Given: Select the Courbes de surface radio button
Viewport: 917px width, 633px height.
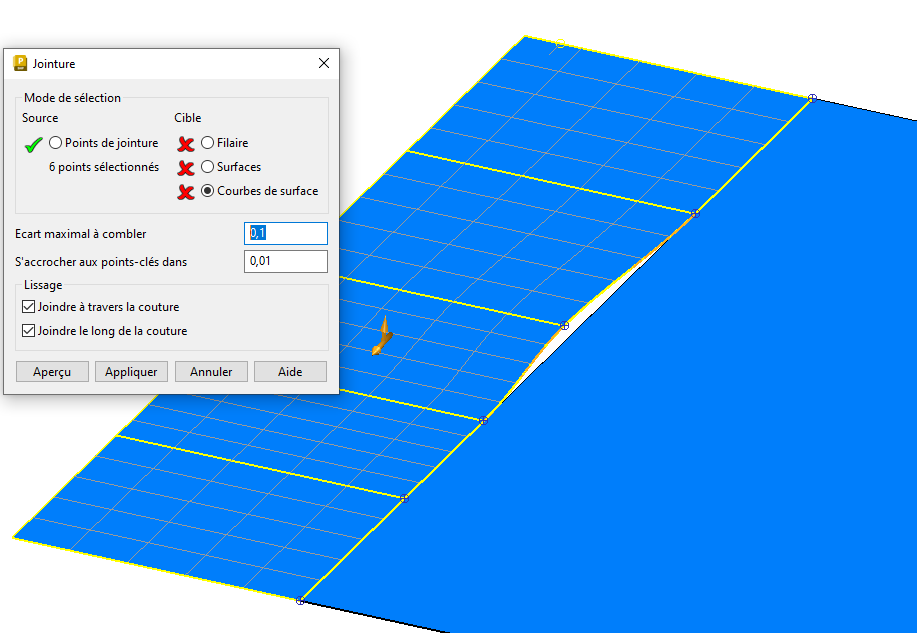Looking at the screenshot, I should pos(208,191).
